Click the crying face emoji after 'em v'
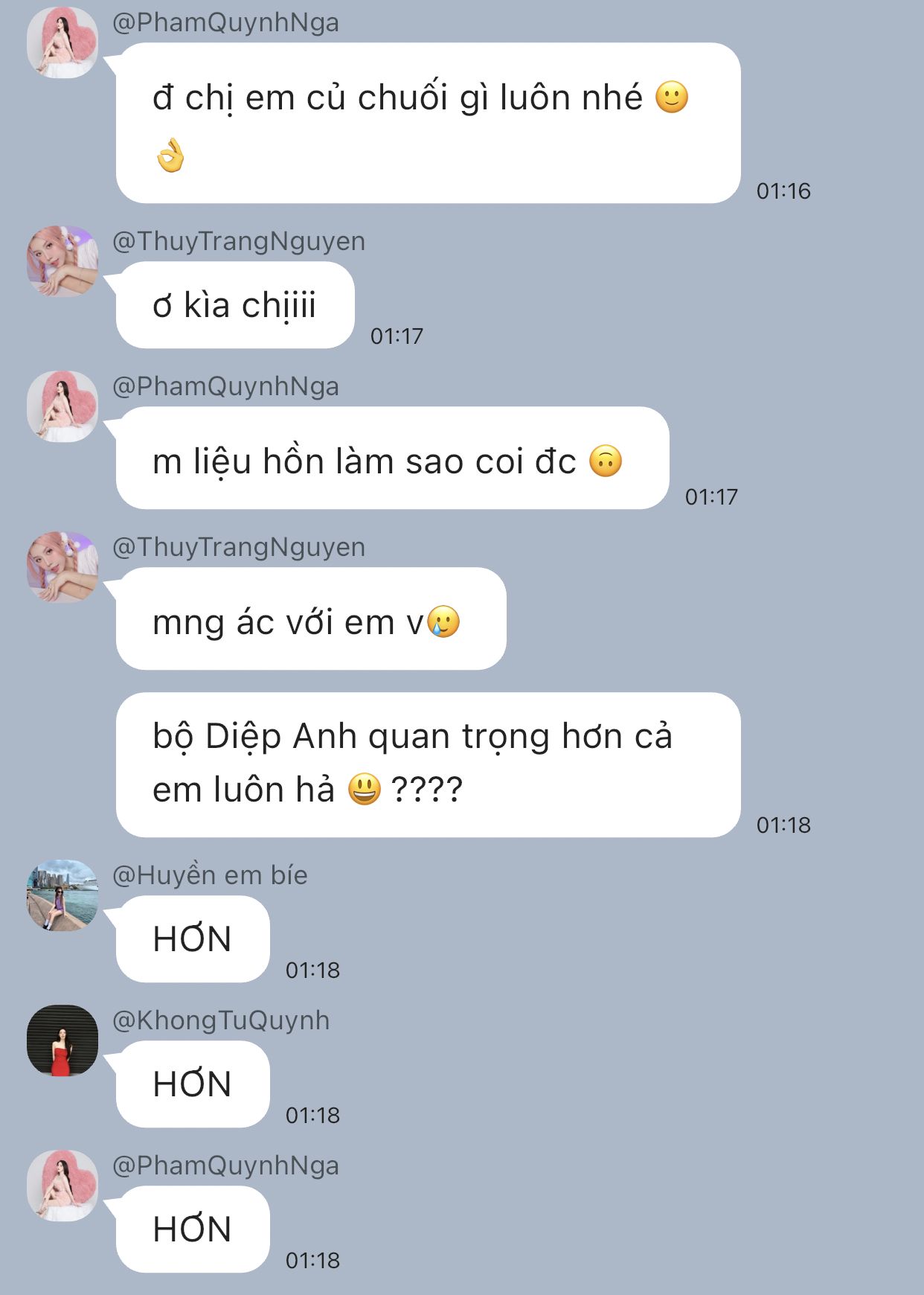The width and height of the screenshot is (924, 1295). point(444,622)
